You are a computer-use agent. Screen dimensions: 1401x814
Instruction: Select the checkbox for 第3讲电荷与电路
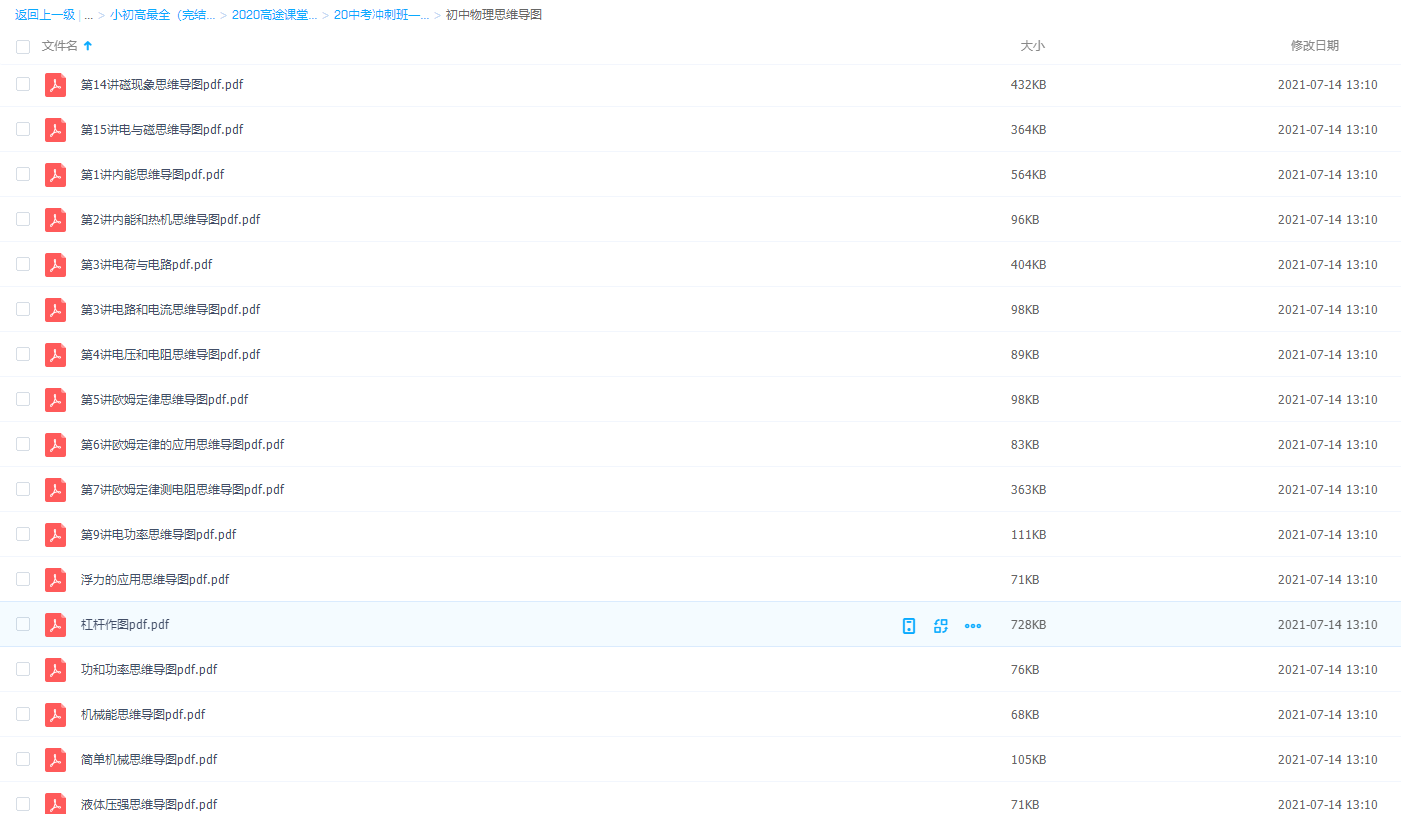click(x=23, y=265)
